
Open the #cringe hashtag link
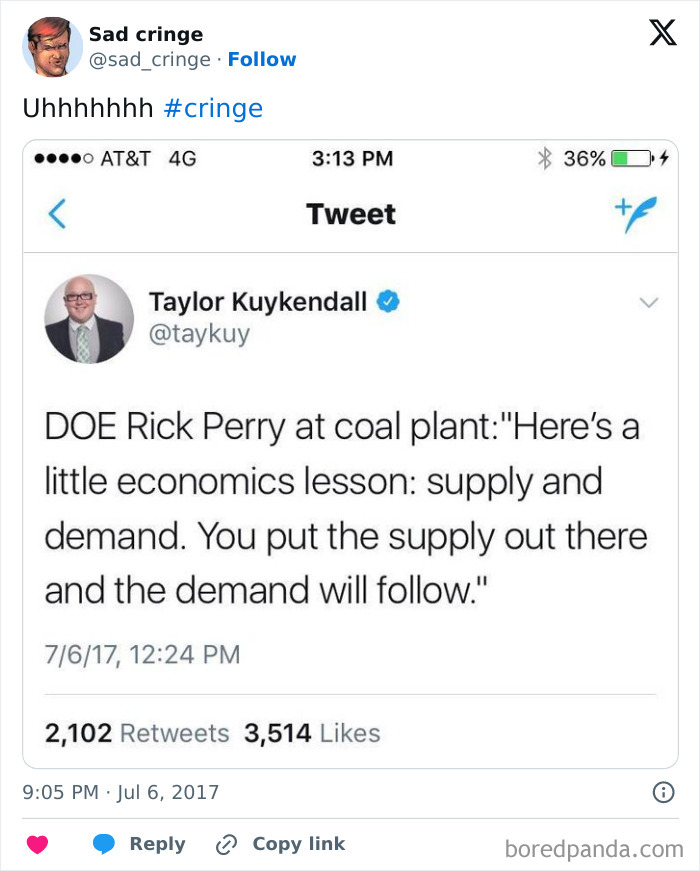click(213, 108)
